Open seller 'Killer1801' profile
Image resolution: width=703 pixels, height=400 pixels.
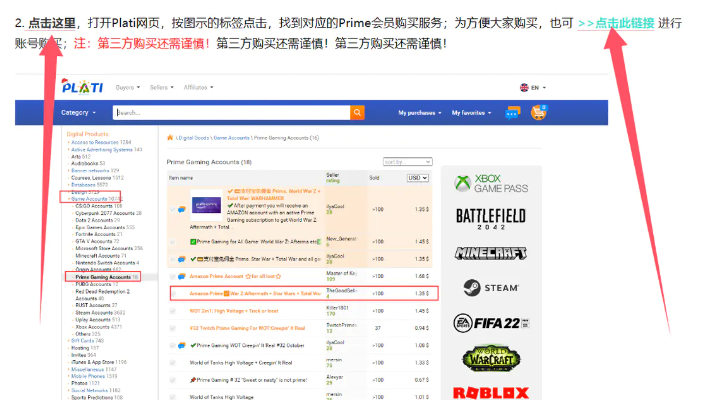pos(337,308)
